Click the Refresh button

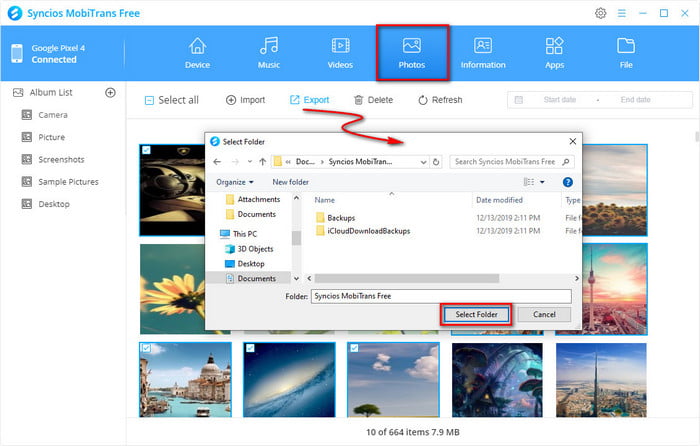point(440,100)
